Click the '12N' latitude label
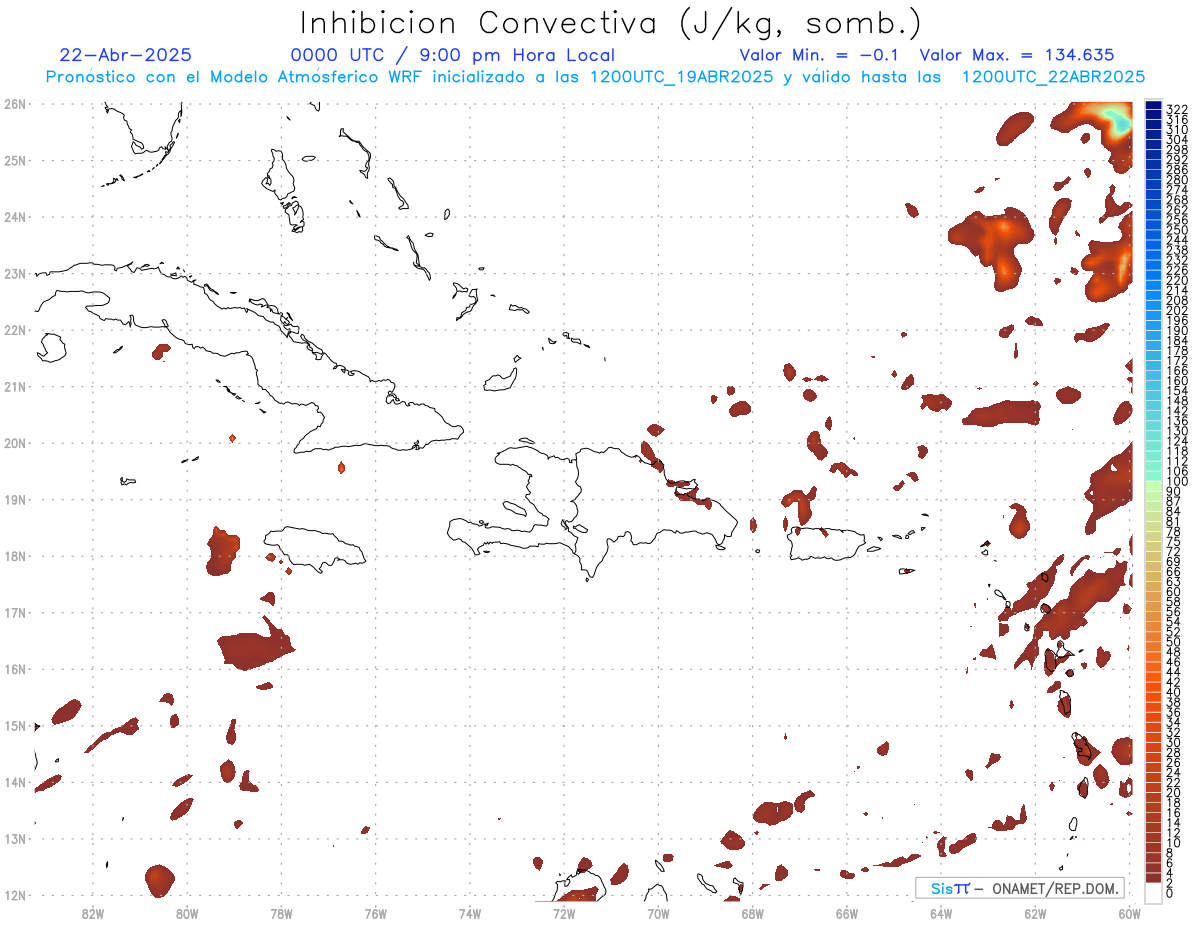Viewport: 1200px width, 927px height. tap(15, 895)
